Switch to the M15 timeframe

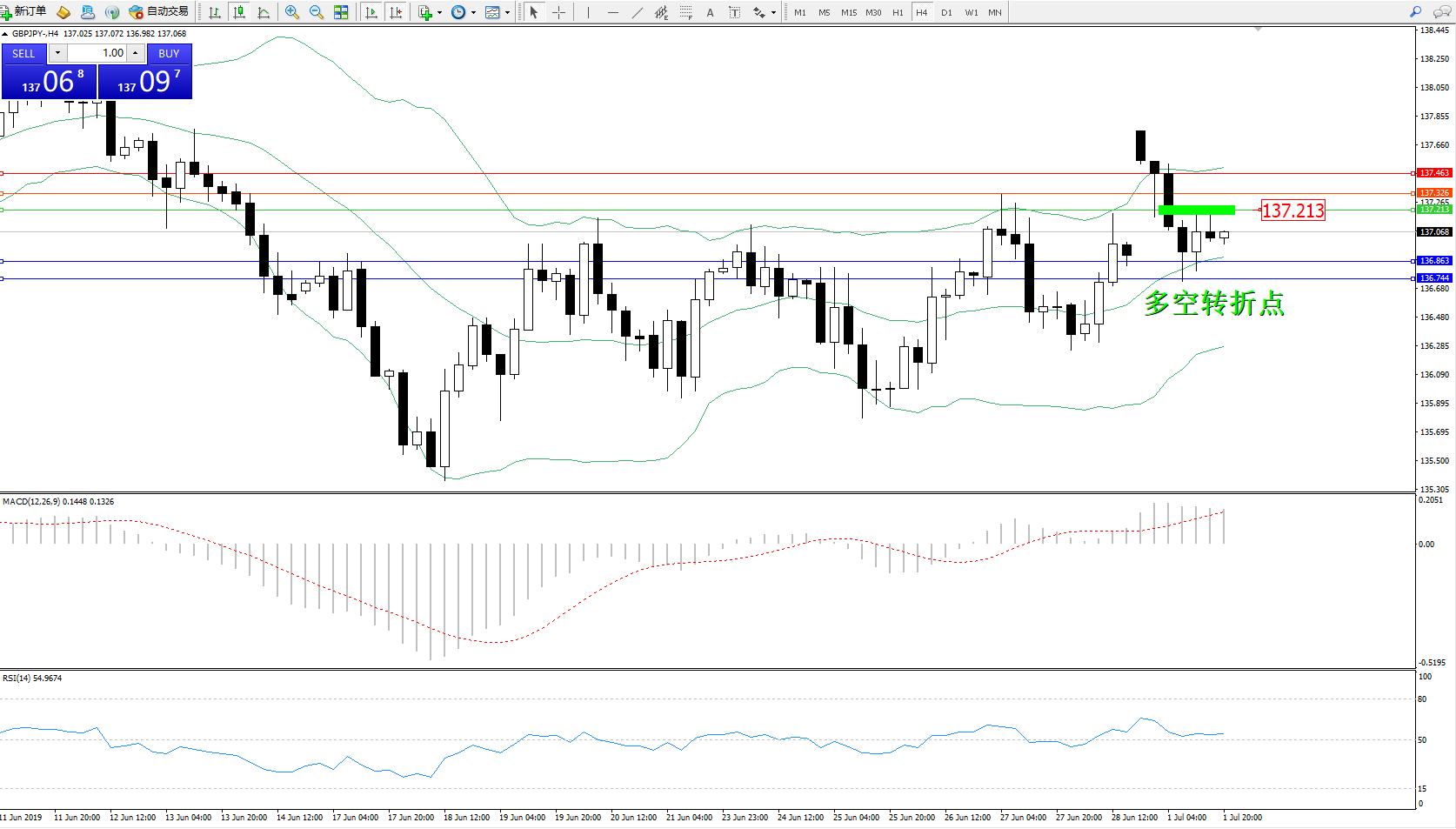848,12
